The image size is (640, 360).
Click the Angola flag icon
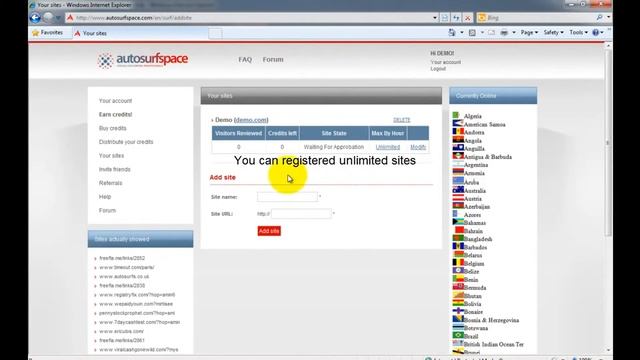point(458,140)
